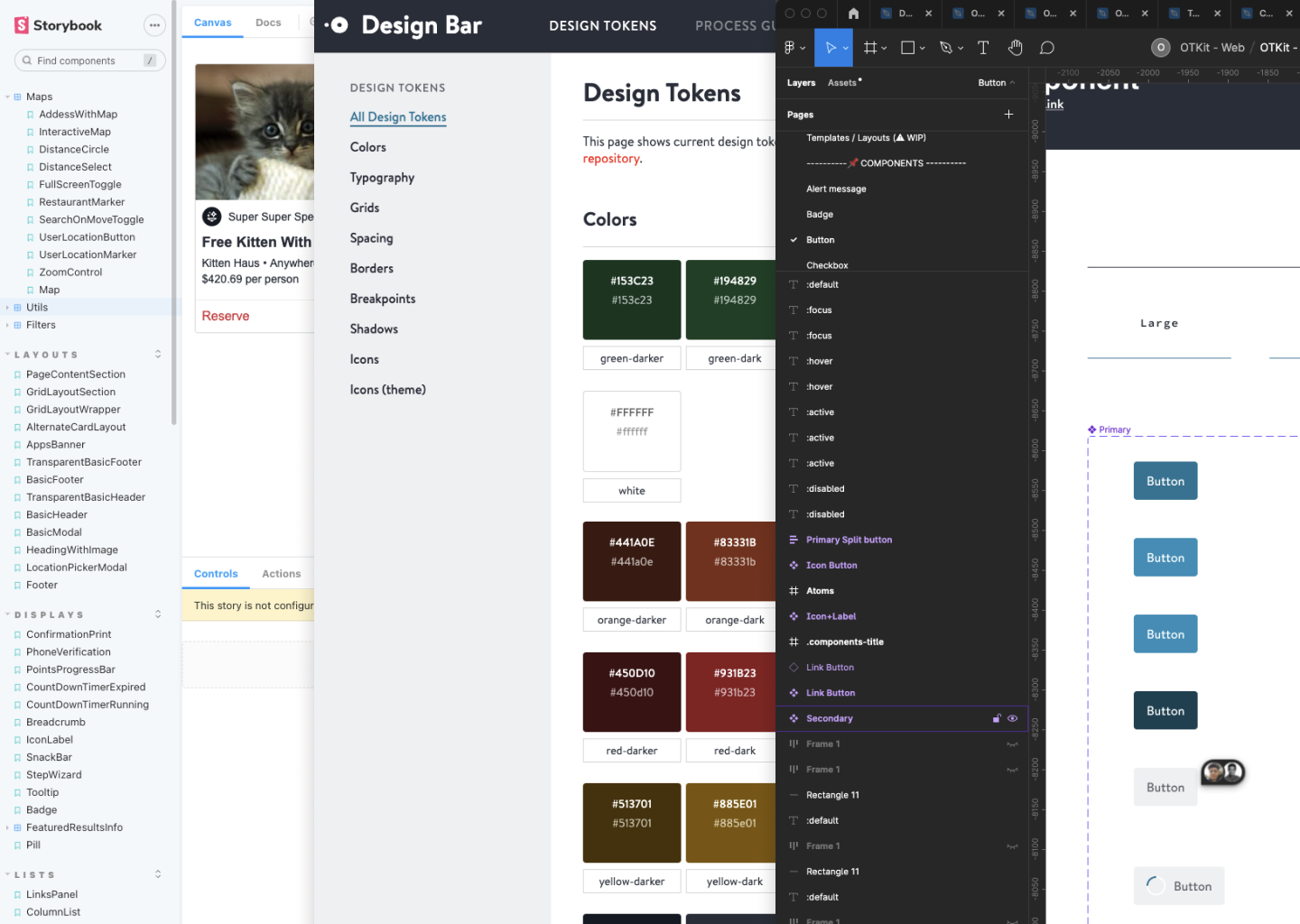Screen dimensions: 1300x924
Task: Select the Rectangle shape tool
Action: 908,48
